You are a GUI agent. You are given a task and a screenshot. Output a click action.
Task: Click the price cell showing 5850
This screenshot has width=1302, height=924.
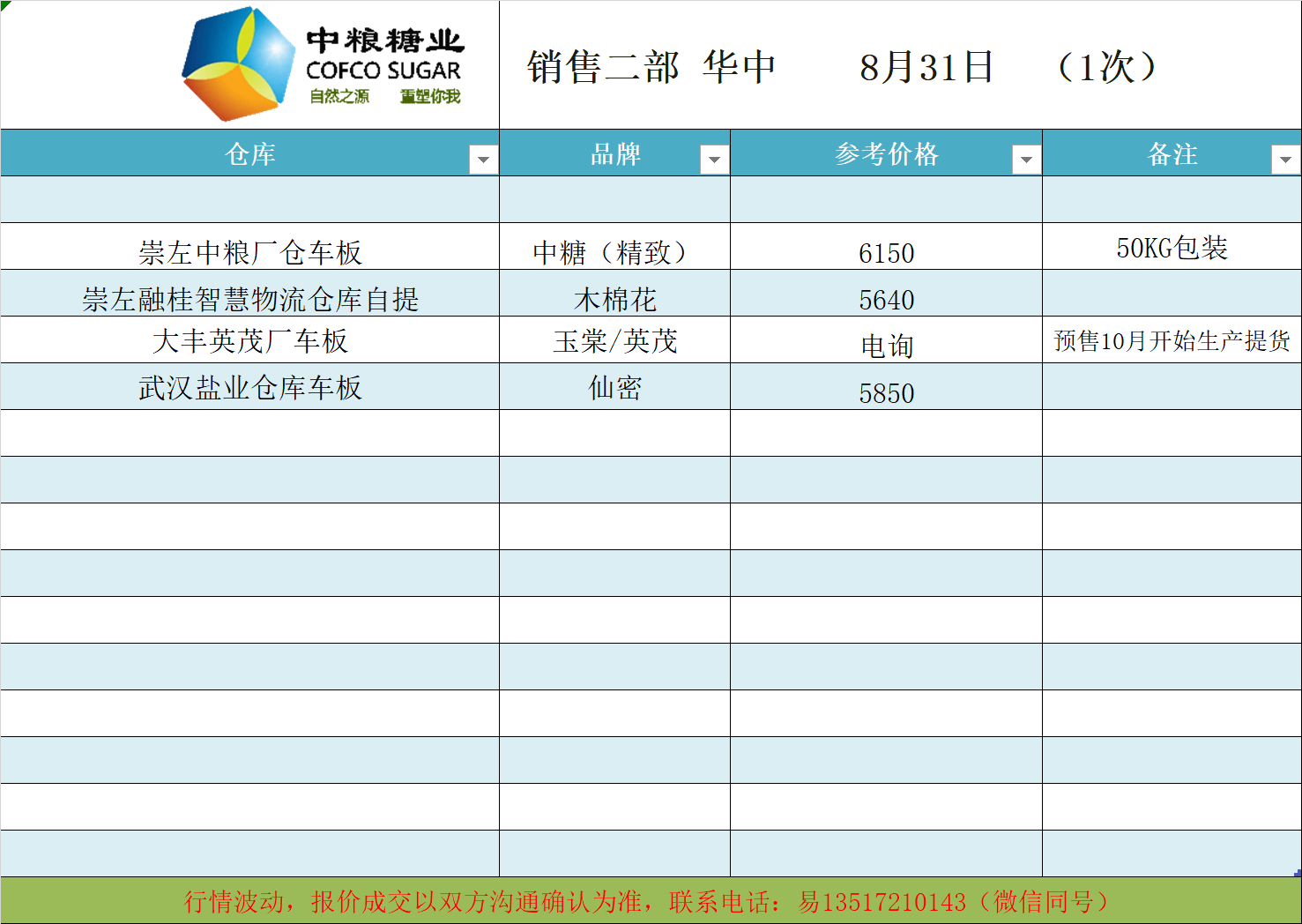[x=886, y=392]
